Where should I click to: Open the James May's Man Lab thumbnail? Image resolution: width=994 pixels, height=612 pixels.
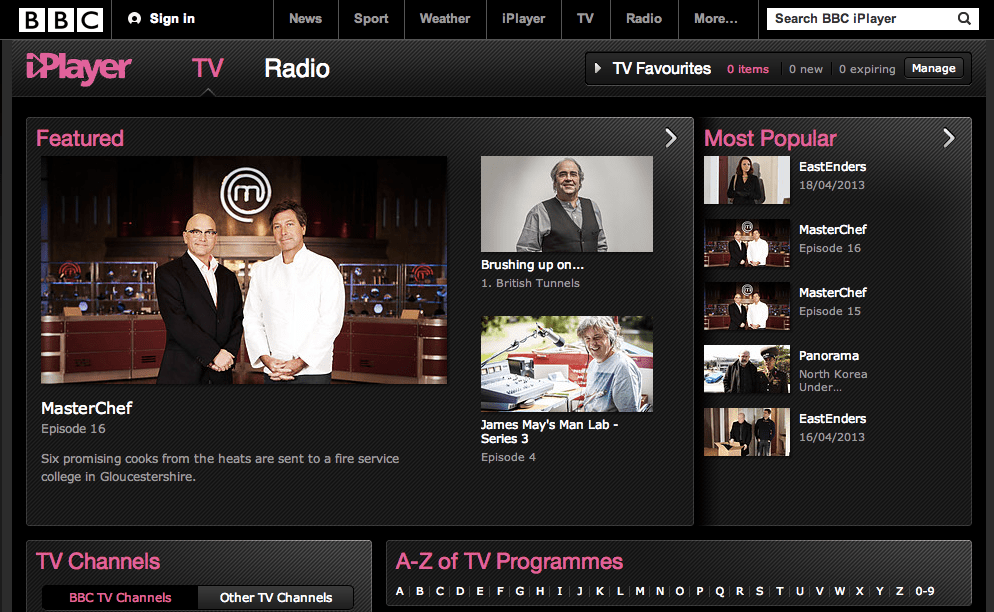(567, 364)
